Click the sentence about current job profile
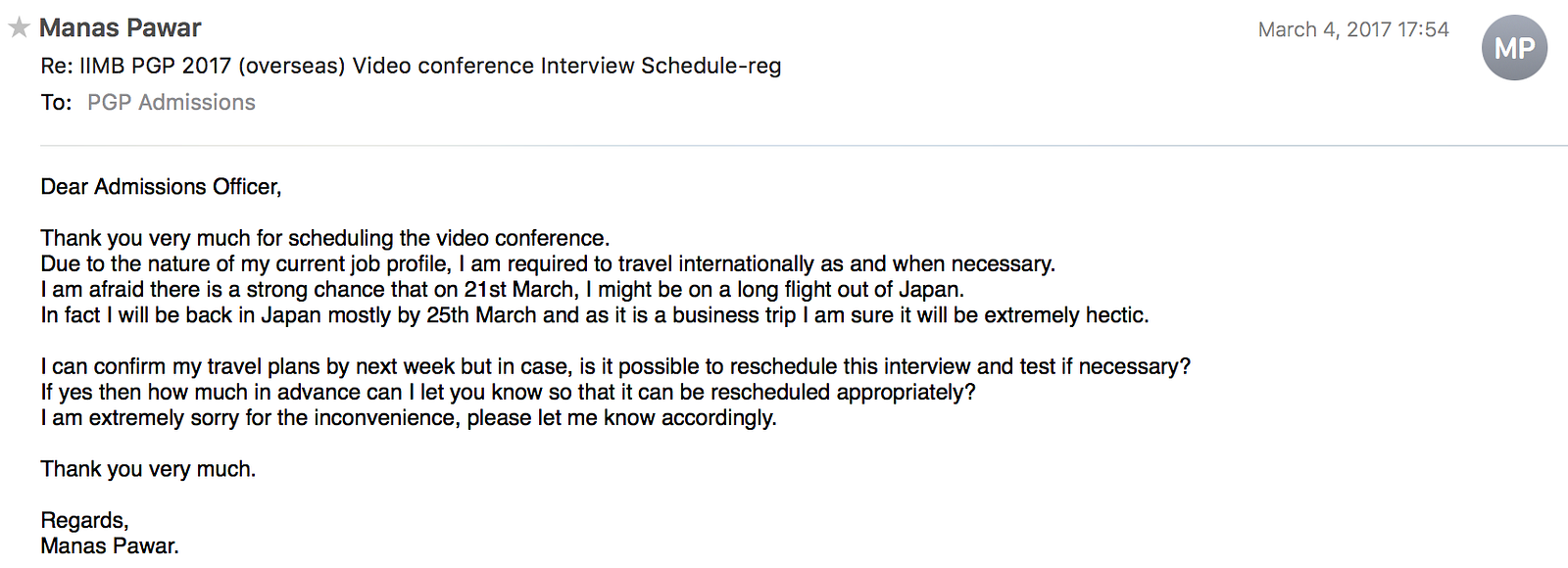The image size is (1568, 568). tap(547, 263)
